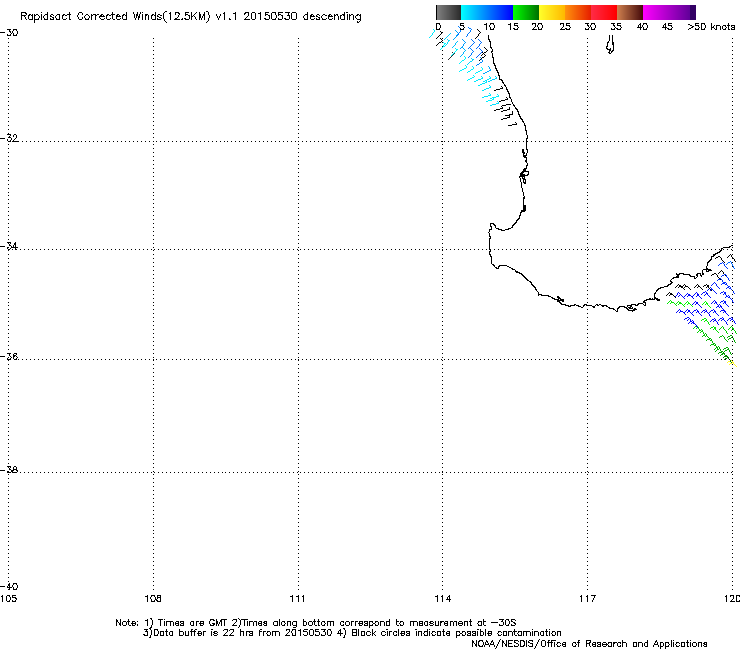Click the note 'Times are GMT' line

(x=315, y=623)
